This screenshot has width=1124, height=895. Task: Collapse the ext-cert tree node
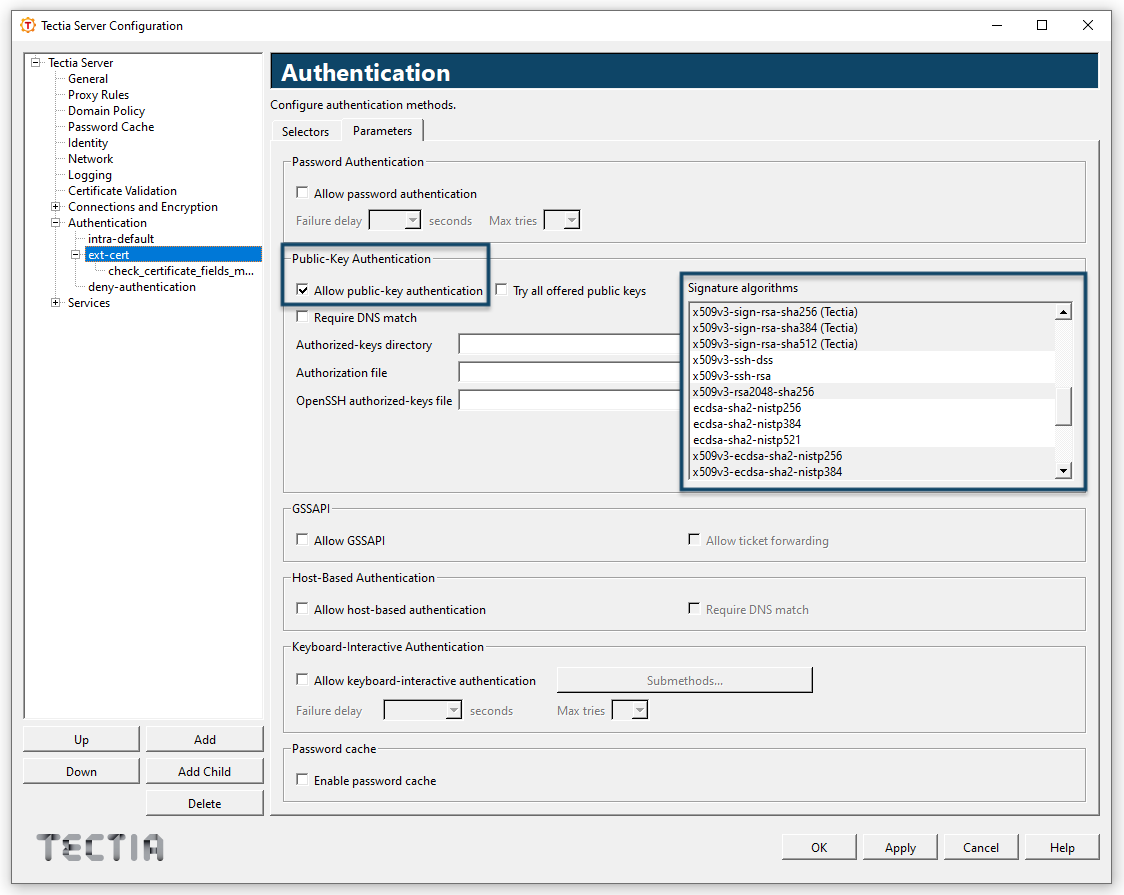point(75,254)
